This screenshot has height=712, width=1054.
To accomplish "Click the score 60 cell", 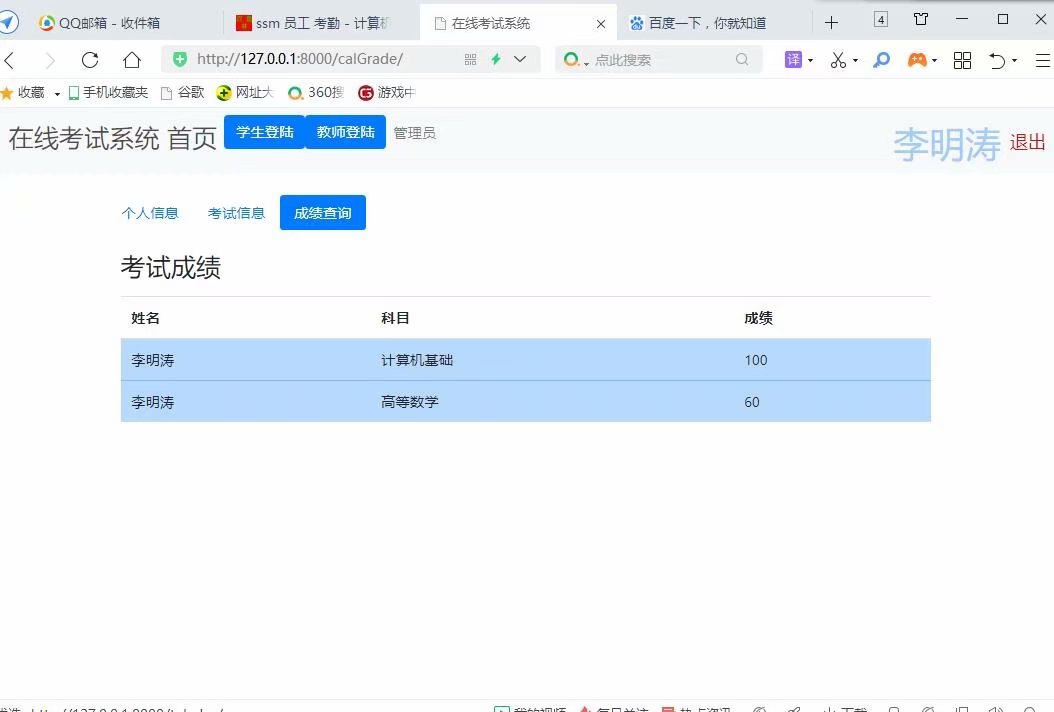I will point(752,402).
